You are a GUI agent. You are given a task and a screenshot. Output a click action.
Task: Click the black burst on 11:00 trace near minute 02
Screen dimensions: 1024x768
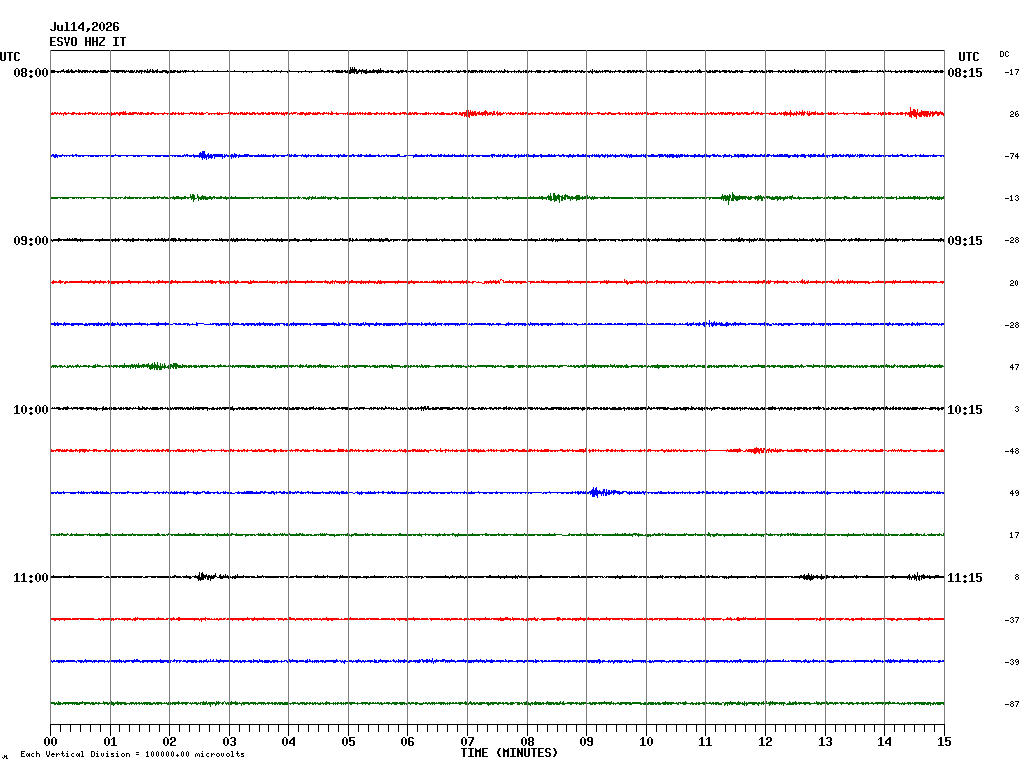click(209, 576)
